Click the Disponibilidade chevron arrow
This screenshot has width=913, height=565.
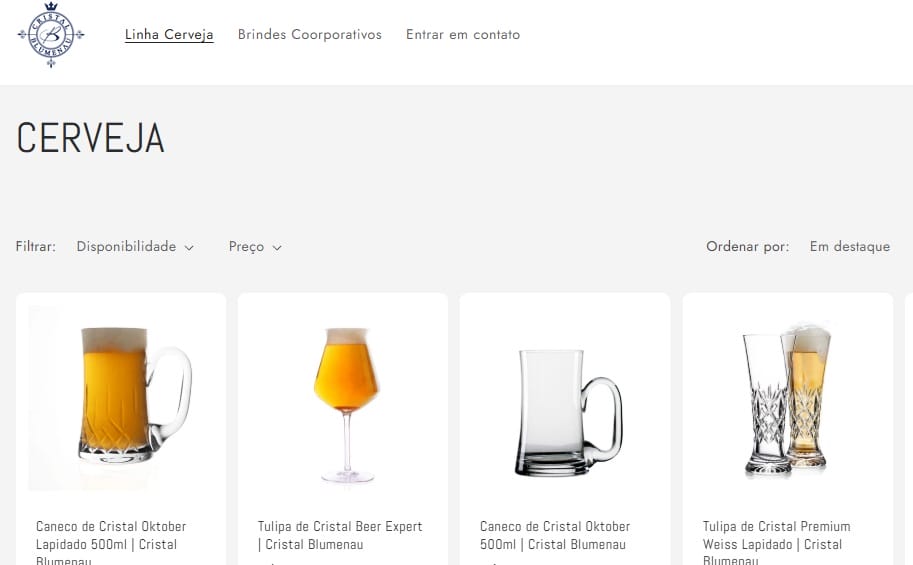coord(189,248)
